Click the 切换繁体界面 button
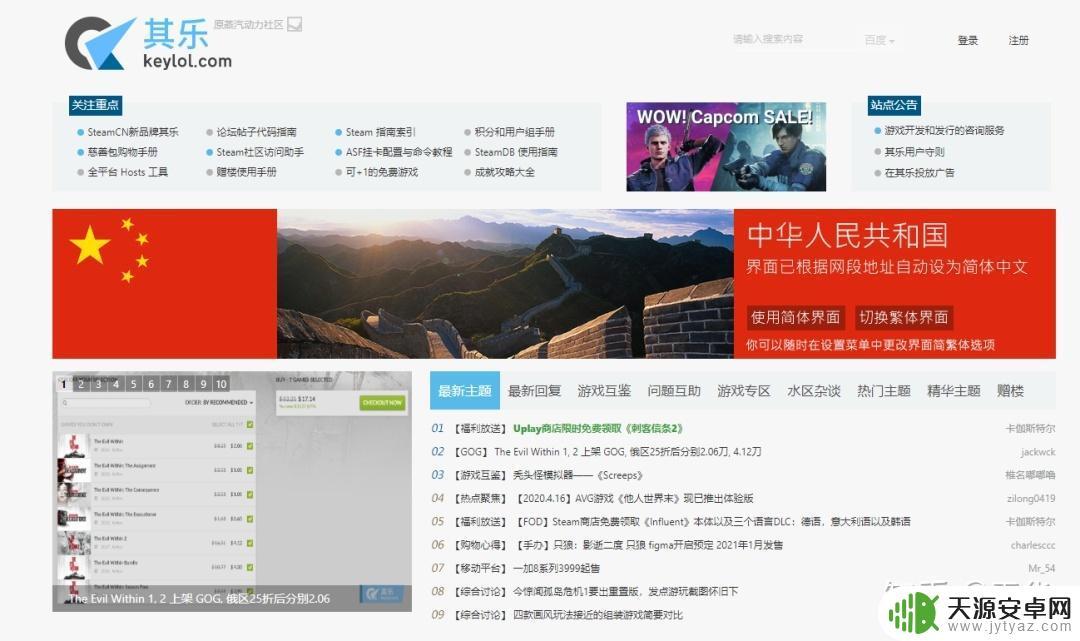The width and height of the screenshot is (1080, 641). 904,317
